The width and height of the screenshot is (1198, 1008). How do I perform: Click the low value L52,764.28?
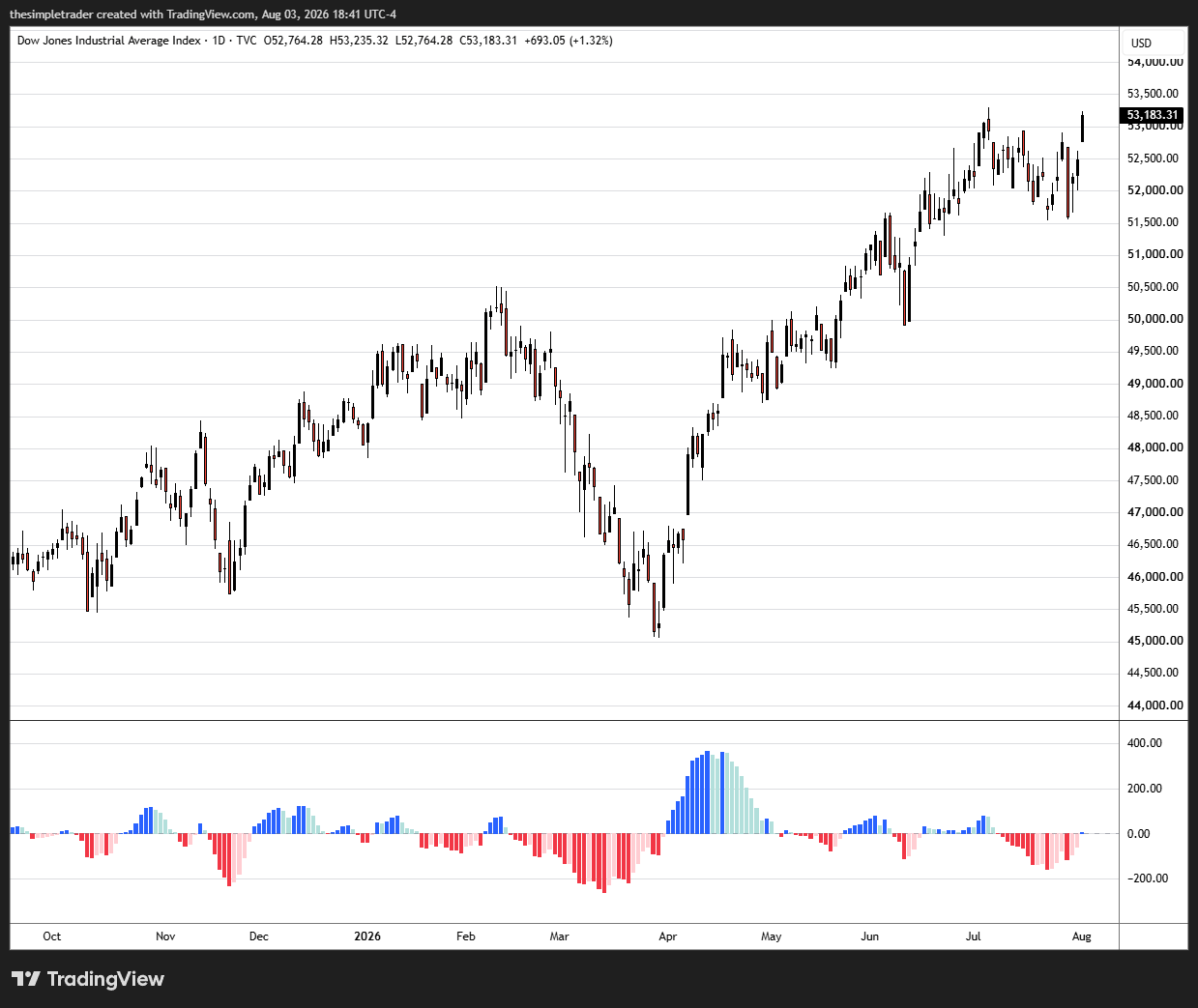(x=424, y=41)
